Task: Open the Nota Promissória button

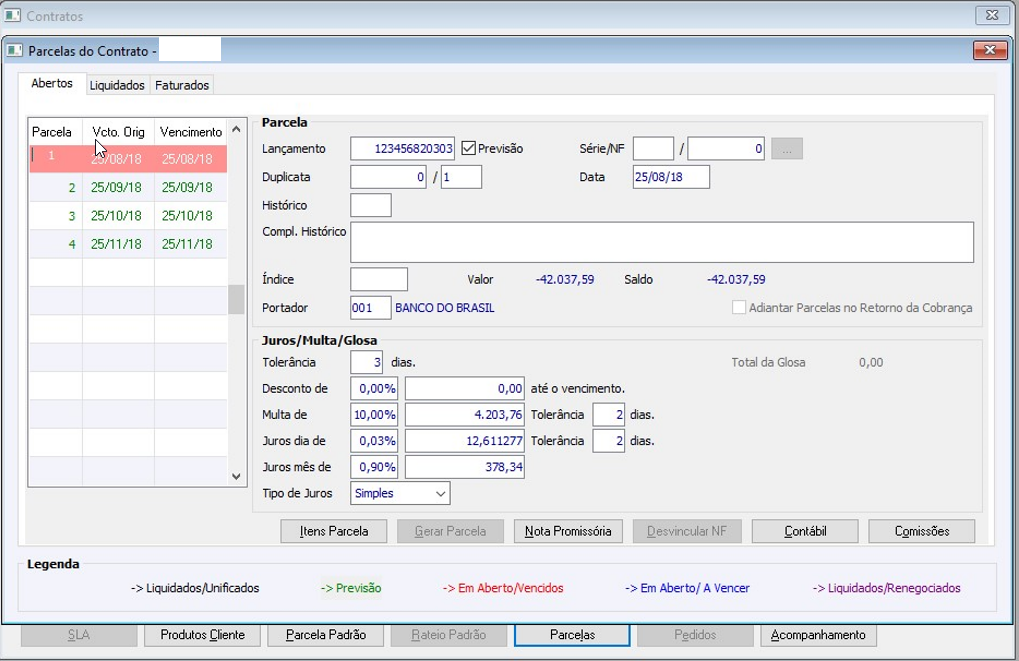Action: click(568, 531)
